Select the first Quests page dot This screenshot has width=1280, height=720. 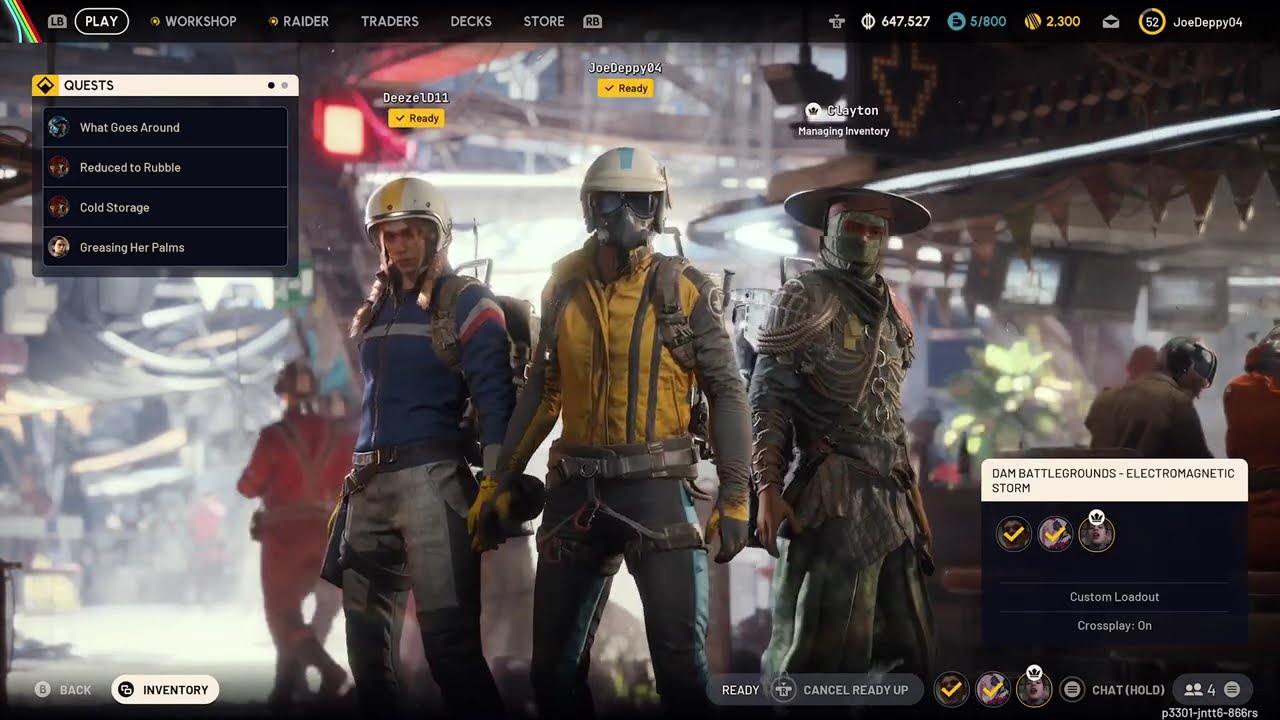coord(271,85)
